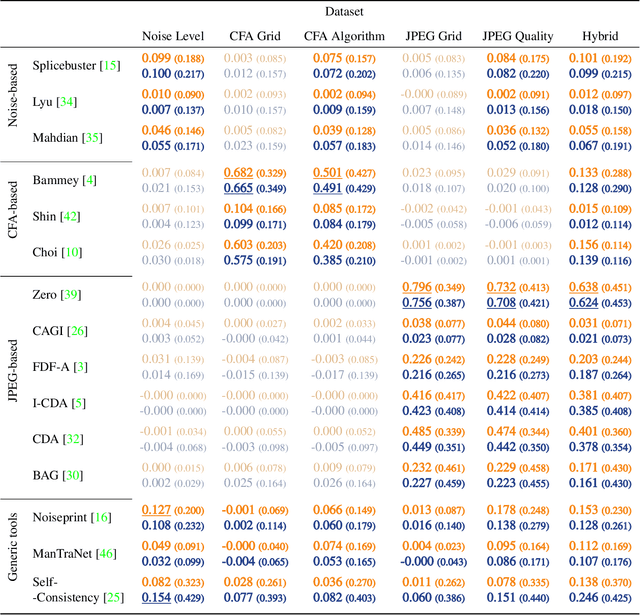
Task: Open citation [42] next to Shin
Action: click(x=70, y=216)
